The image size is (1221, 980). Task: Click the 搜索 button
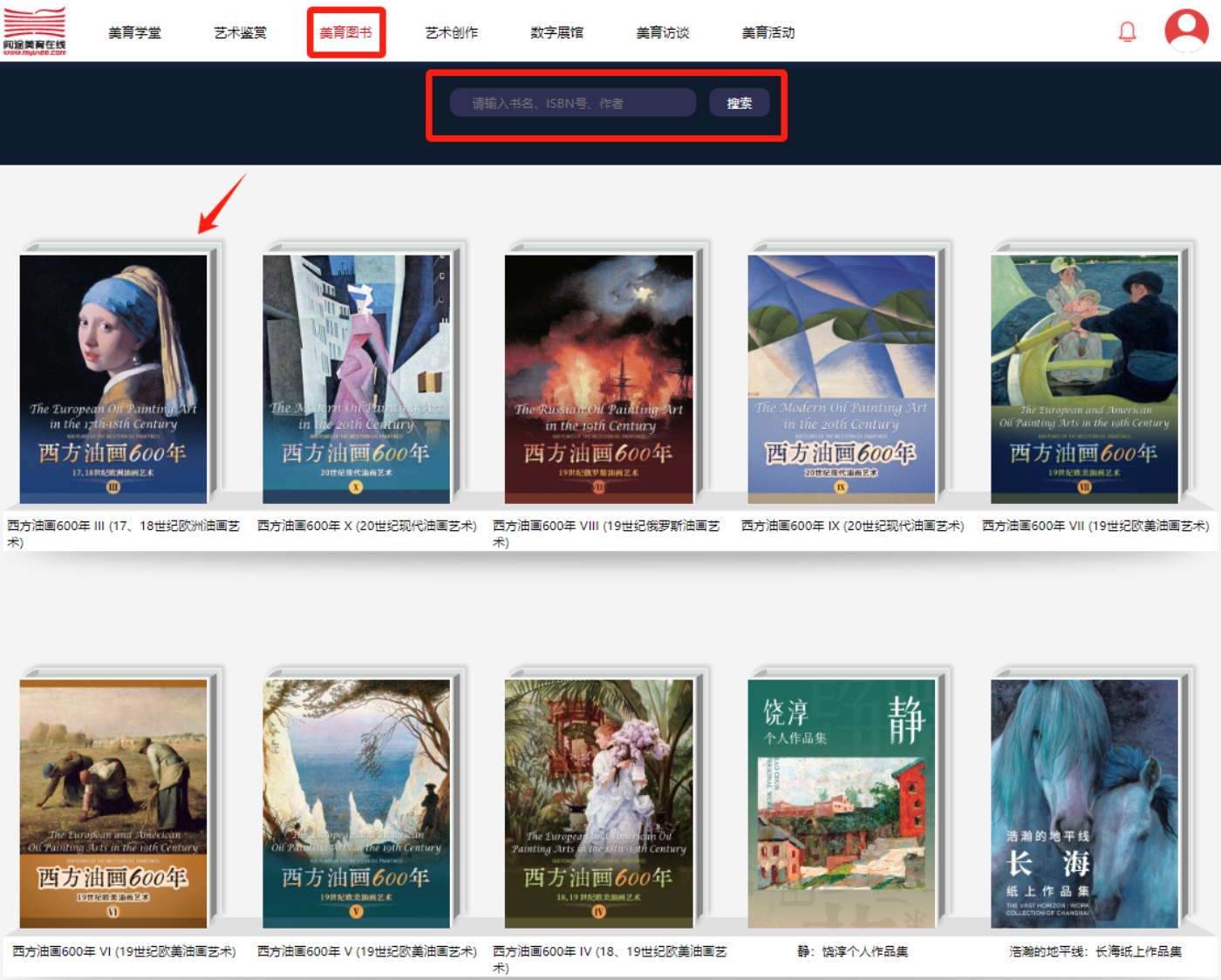(740, 103)
